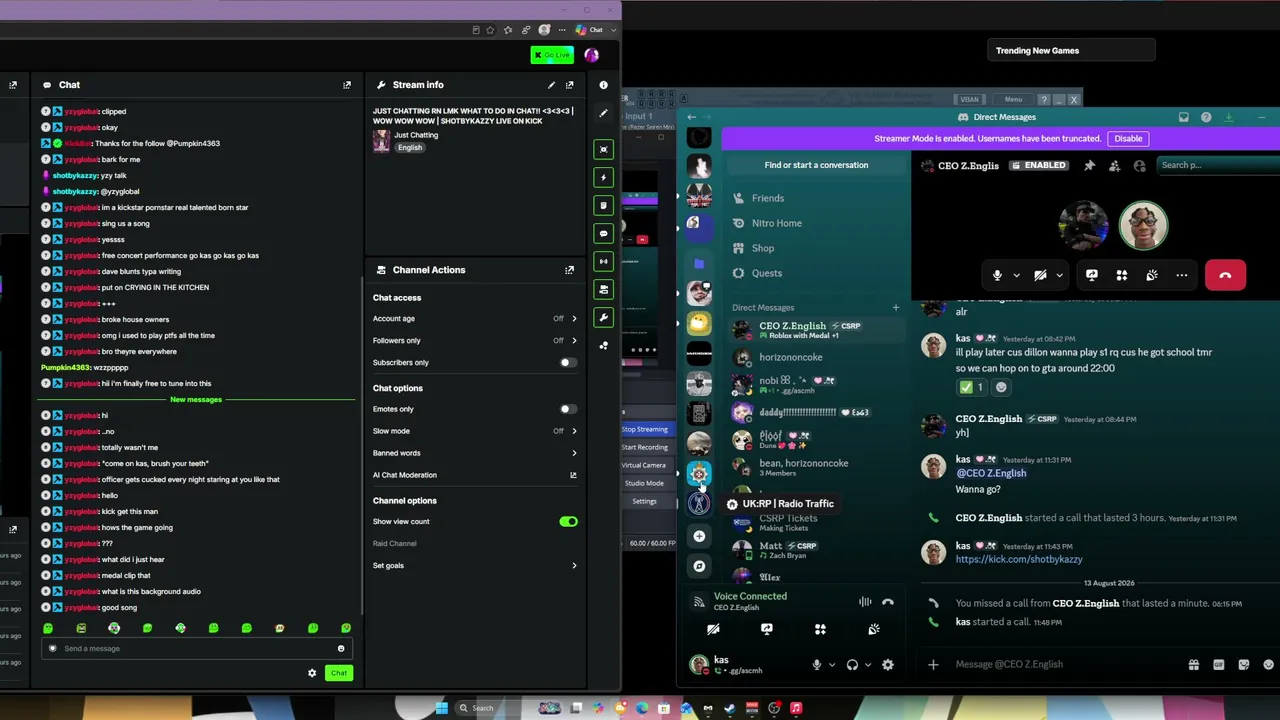
Task: Open noise suppression icon in Voice Connected panel
Action: pyautogui.click(x=865, y=602)
